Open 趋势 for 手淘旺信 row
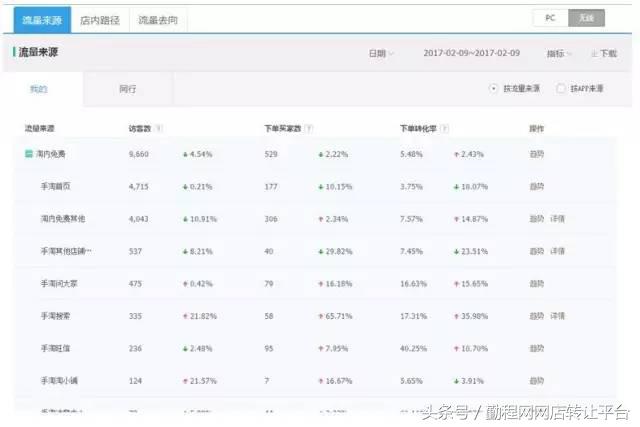 [537, 348]
